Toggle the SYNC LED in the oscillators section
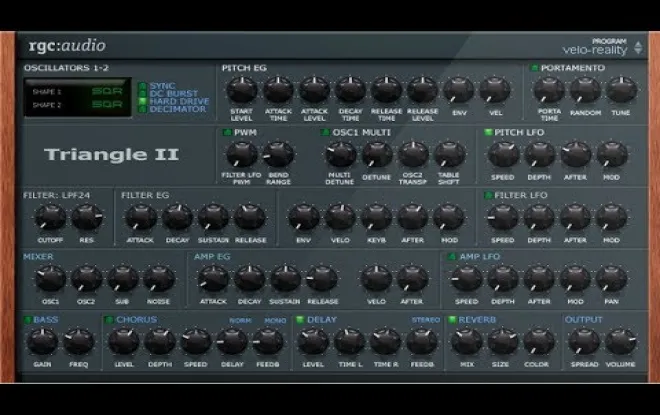 pos(143,86)
